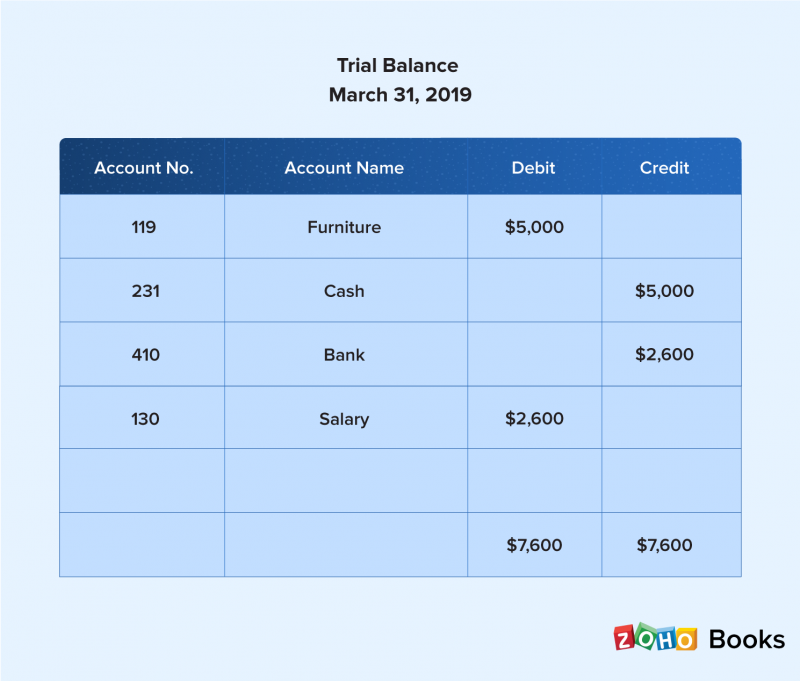This screenshot has width=800, height=681.
Task: Click the Trial Balance title text
Action: pyautogui.click(x=397, y=65)
